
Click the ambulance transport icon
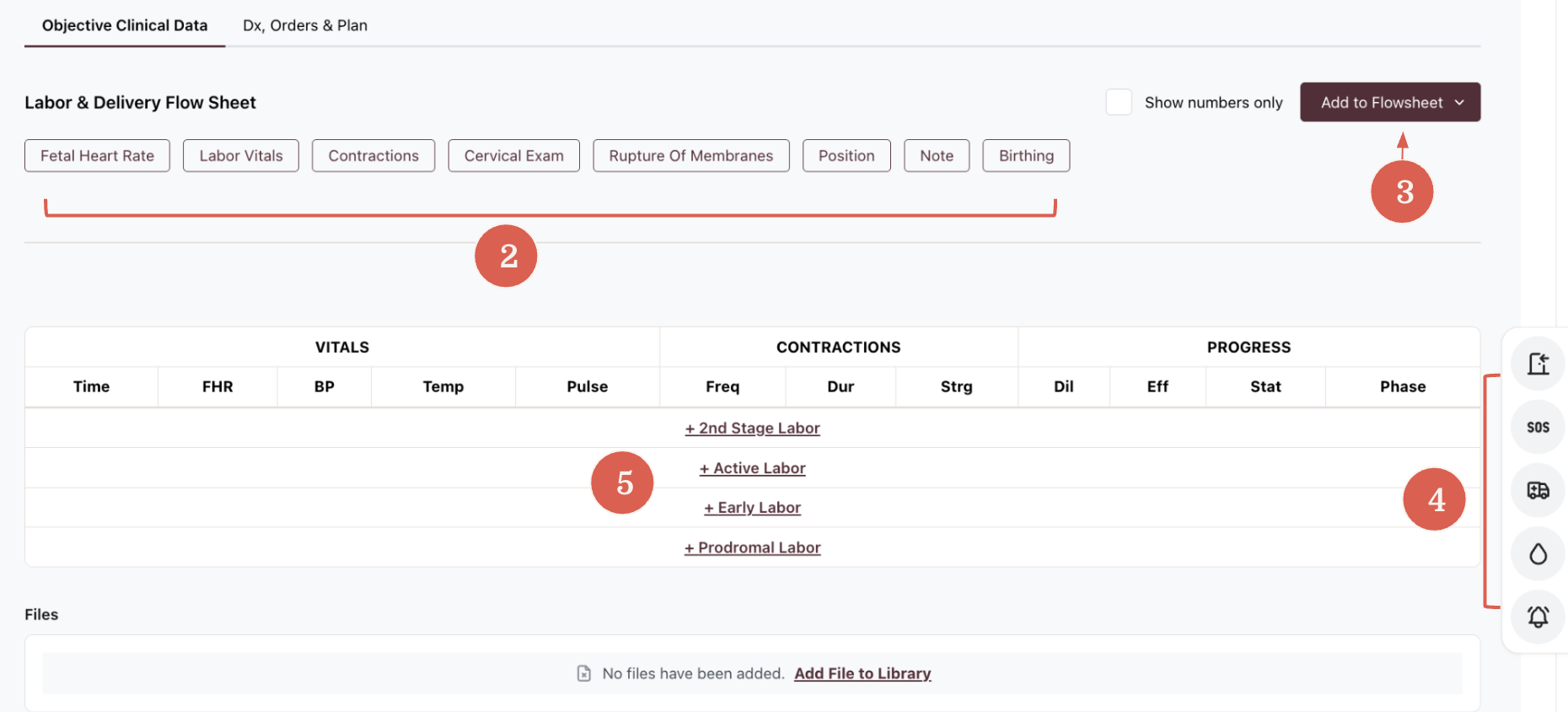[1538, 490]
